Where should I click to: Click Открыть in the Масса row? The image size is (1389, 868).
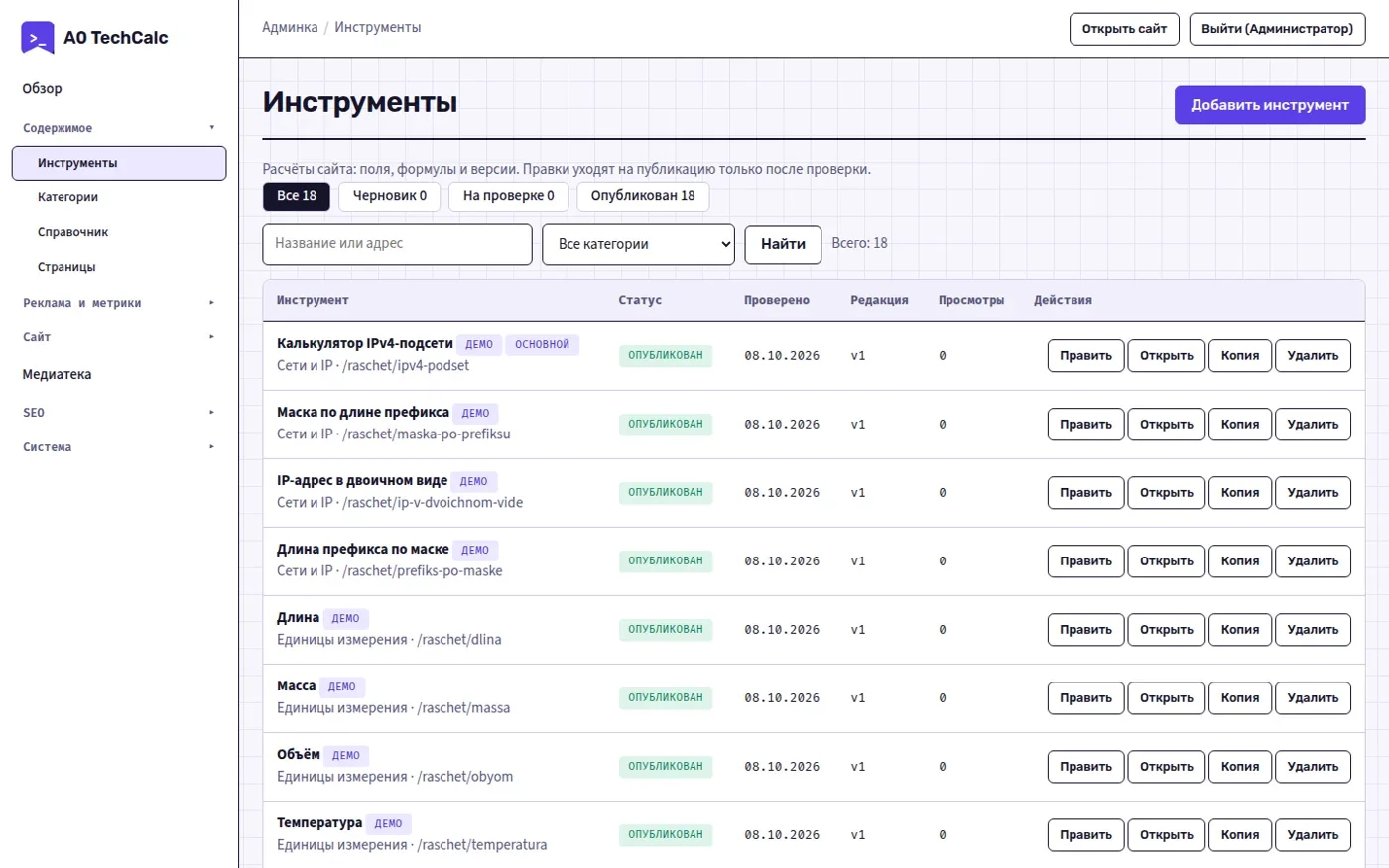tap(1167, 698)
